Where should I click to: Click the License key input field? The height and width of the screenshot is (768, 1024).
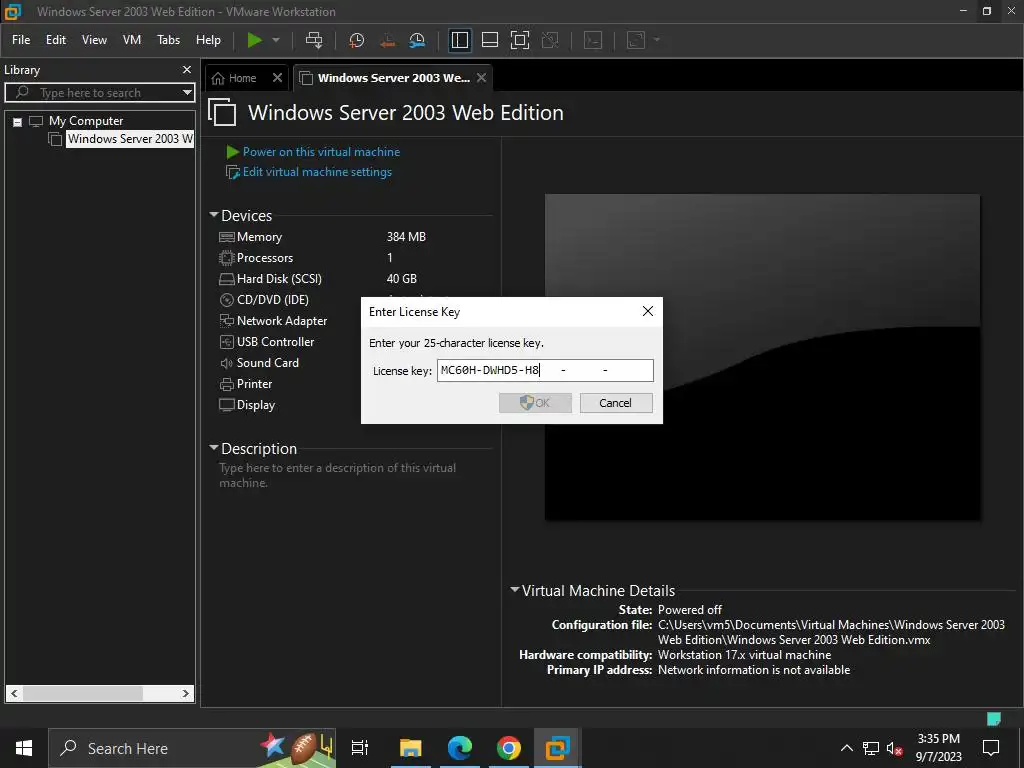(x=545, y=370)
